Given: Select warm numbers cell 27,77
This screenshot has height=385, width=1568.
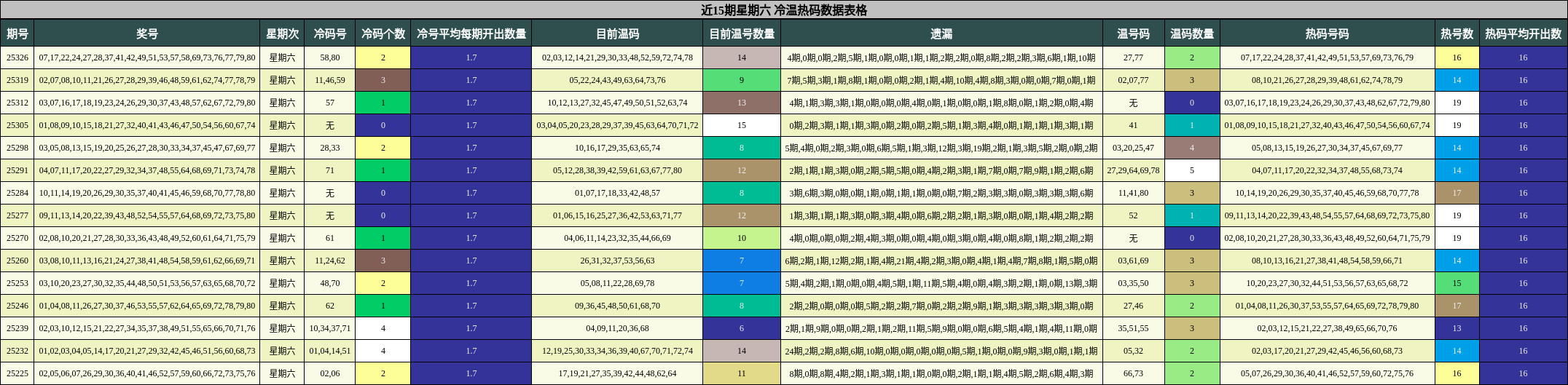Looking at the screenshot, I should (1133, 57).
